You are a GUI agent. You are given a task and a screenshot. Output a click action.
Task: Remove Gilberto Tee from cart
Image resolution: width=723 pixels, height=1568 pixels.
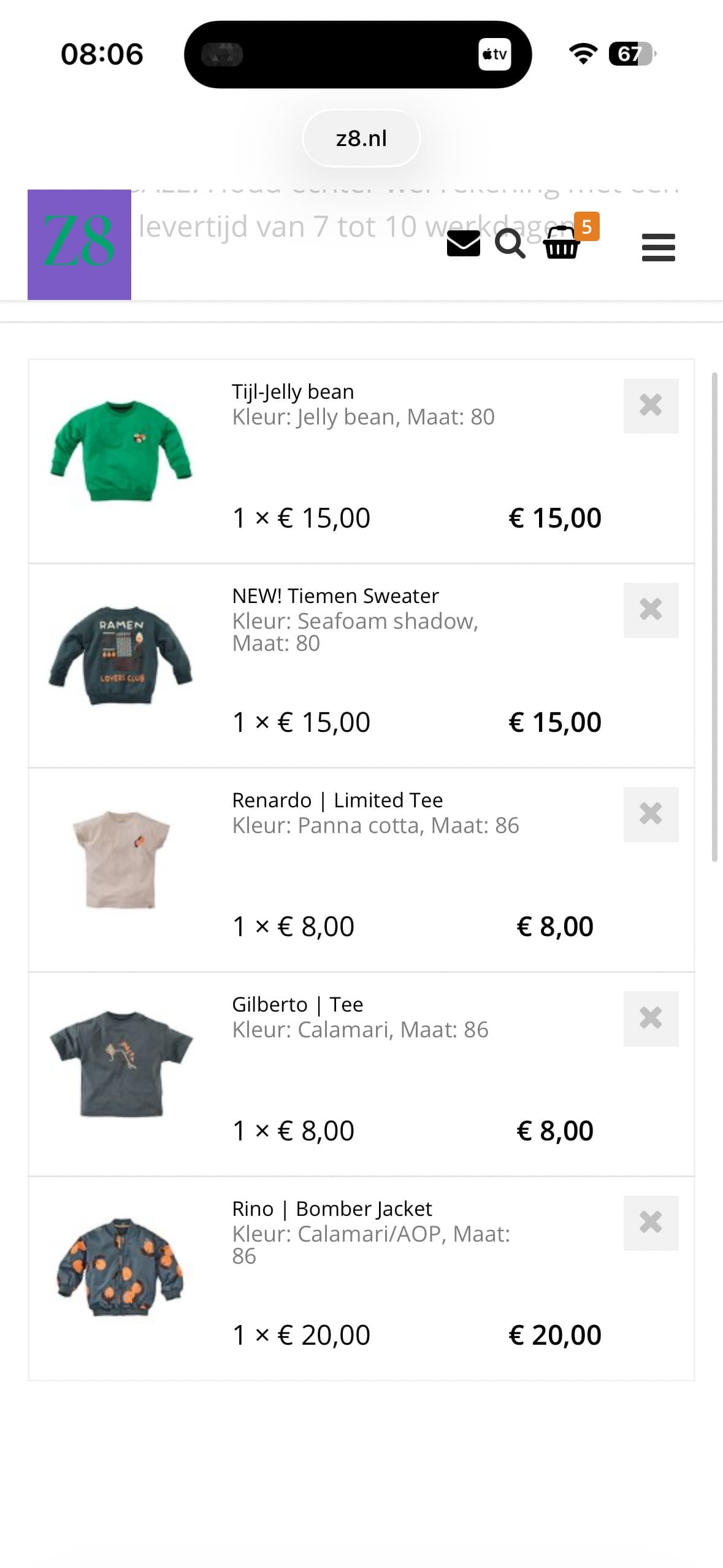[x=651, y=1018]
